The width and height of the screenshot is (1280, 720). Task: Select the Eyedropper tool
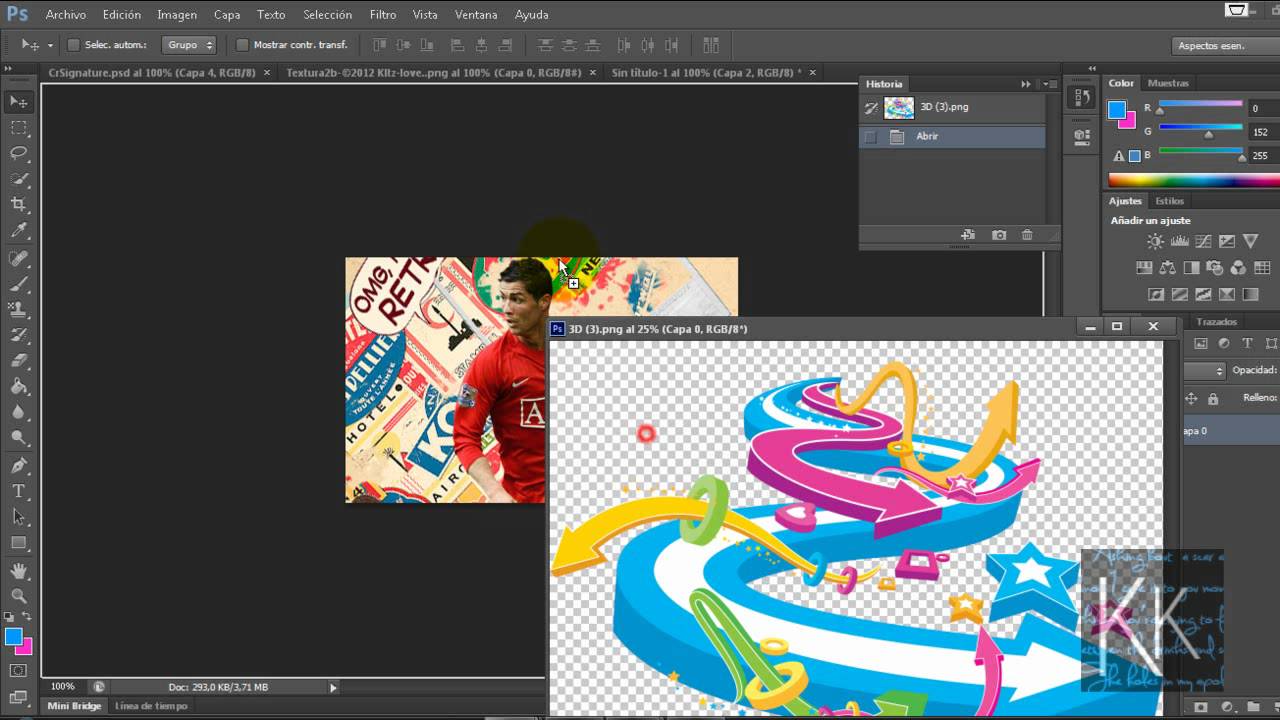pyautogui.click(x=18, y=230)
